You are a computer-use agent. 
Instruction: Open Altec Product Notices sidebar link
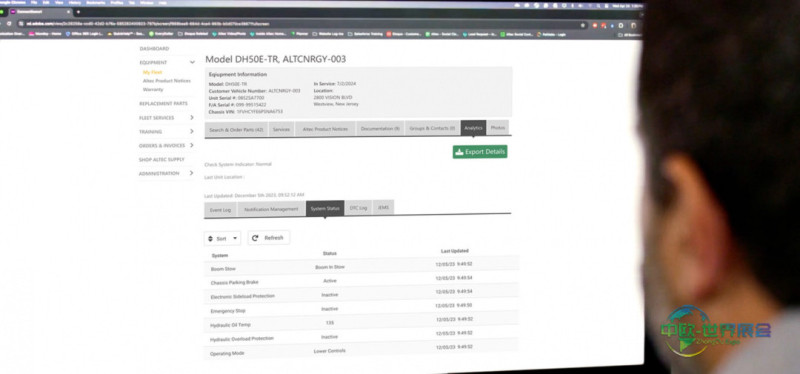167,81
